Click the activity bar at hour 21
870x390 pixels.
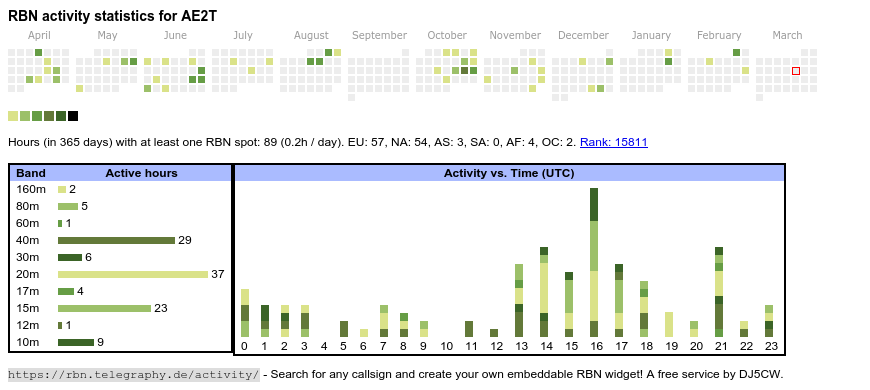coord(719,292)
